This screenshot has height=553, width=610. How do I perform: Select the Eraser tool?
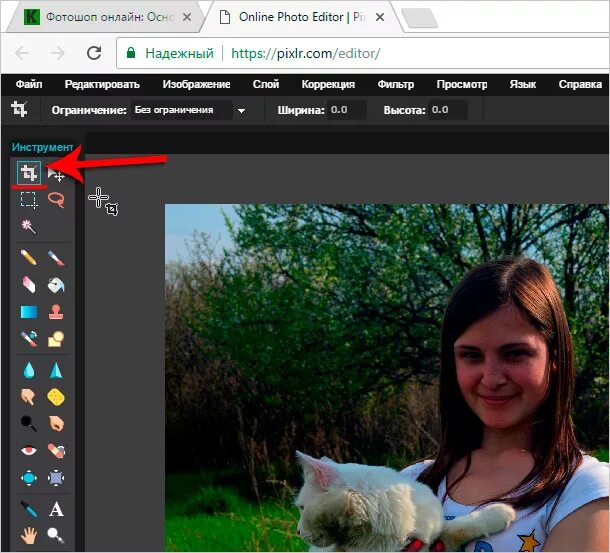(x=29, y=285)
